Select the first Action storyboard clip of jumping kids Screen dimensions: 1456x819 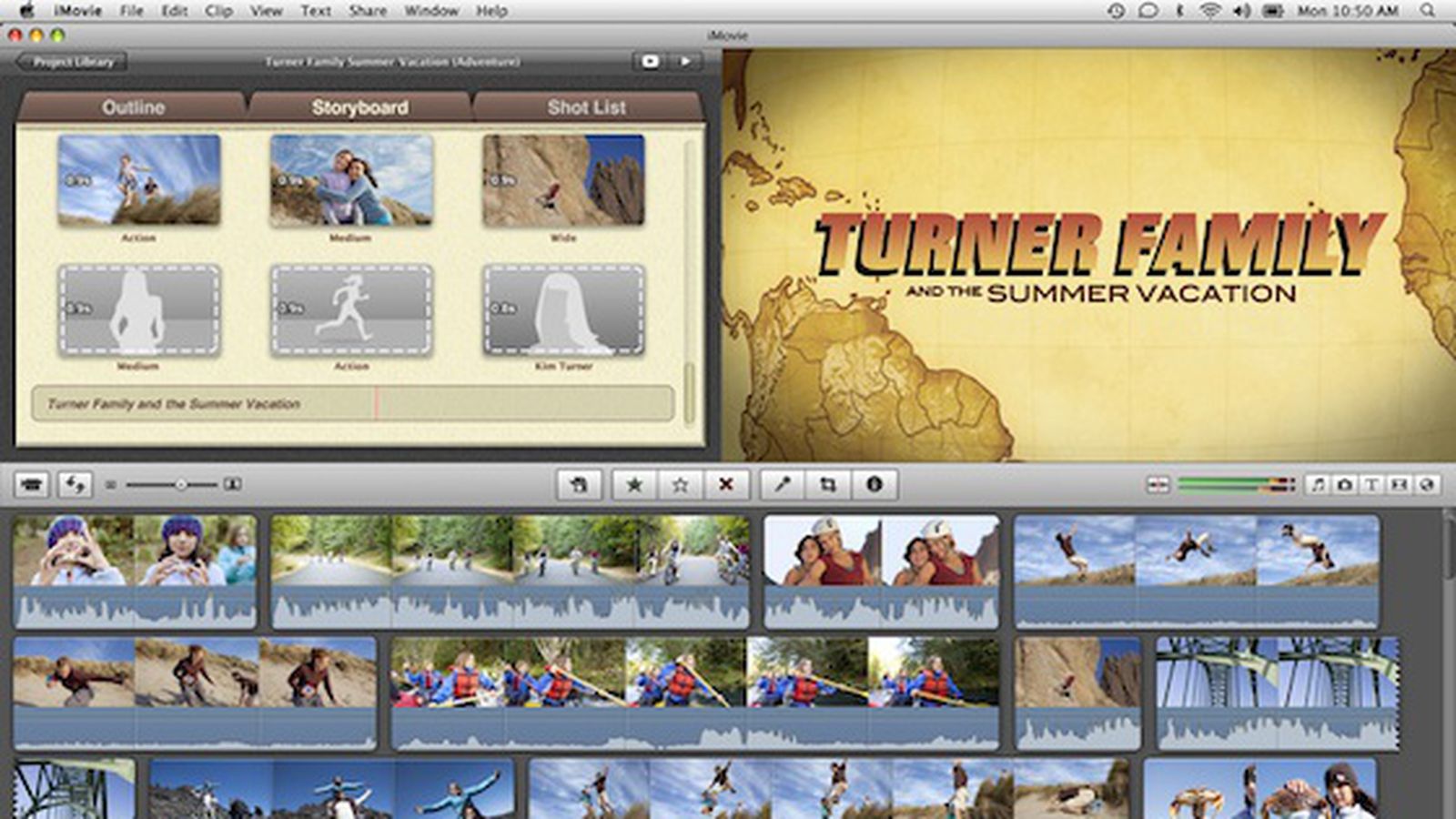pyautogui.click(x=139, y=180)
